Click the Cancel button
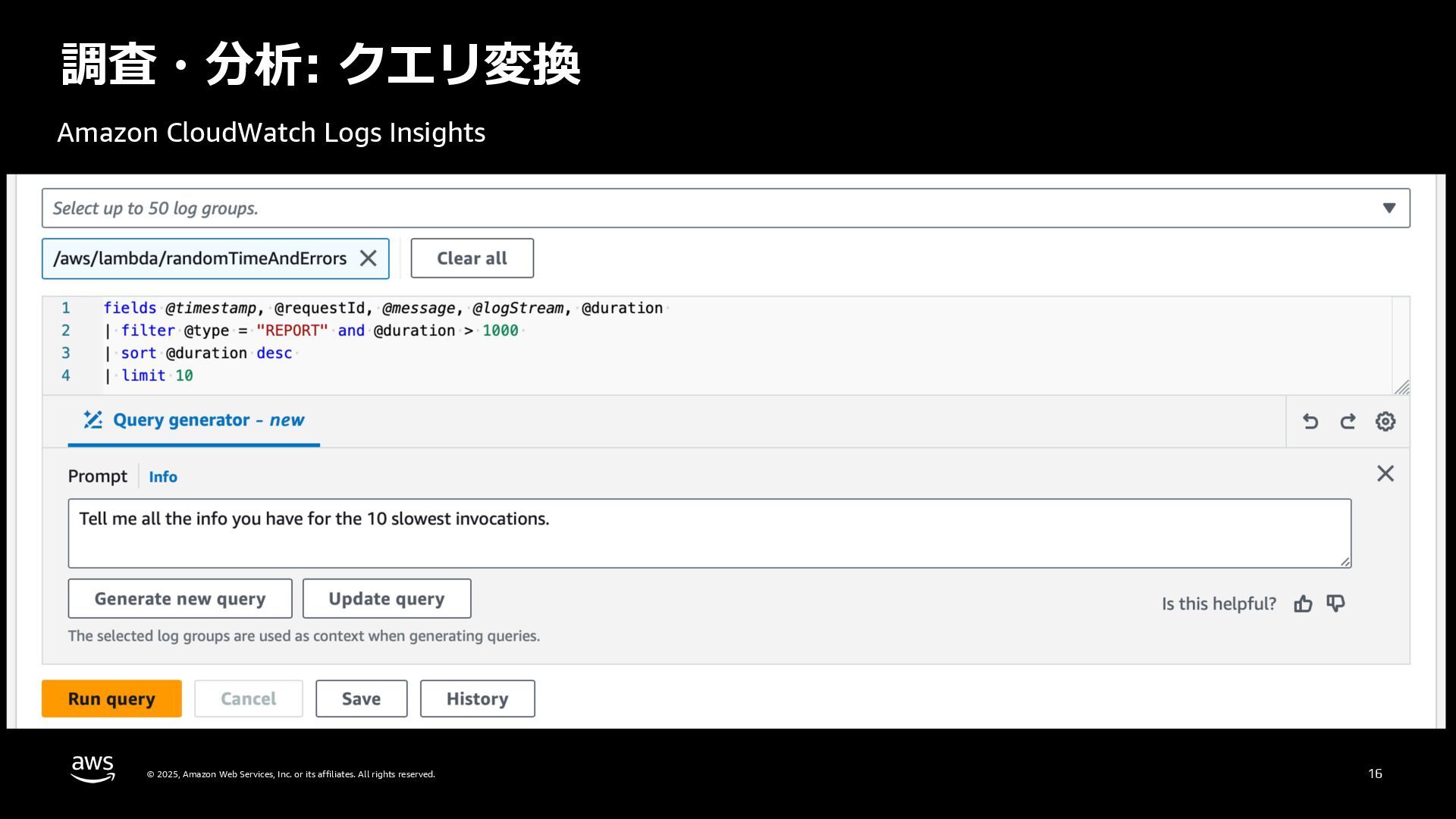This screenshot has height=819, width=1456. pyautogui.click(x=249, y=699)
